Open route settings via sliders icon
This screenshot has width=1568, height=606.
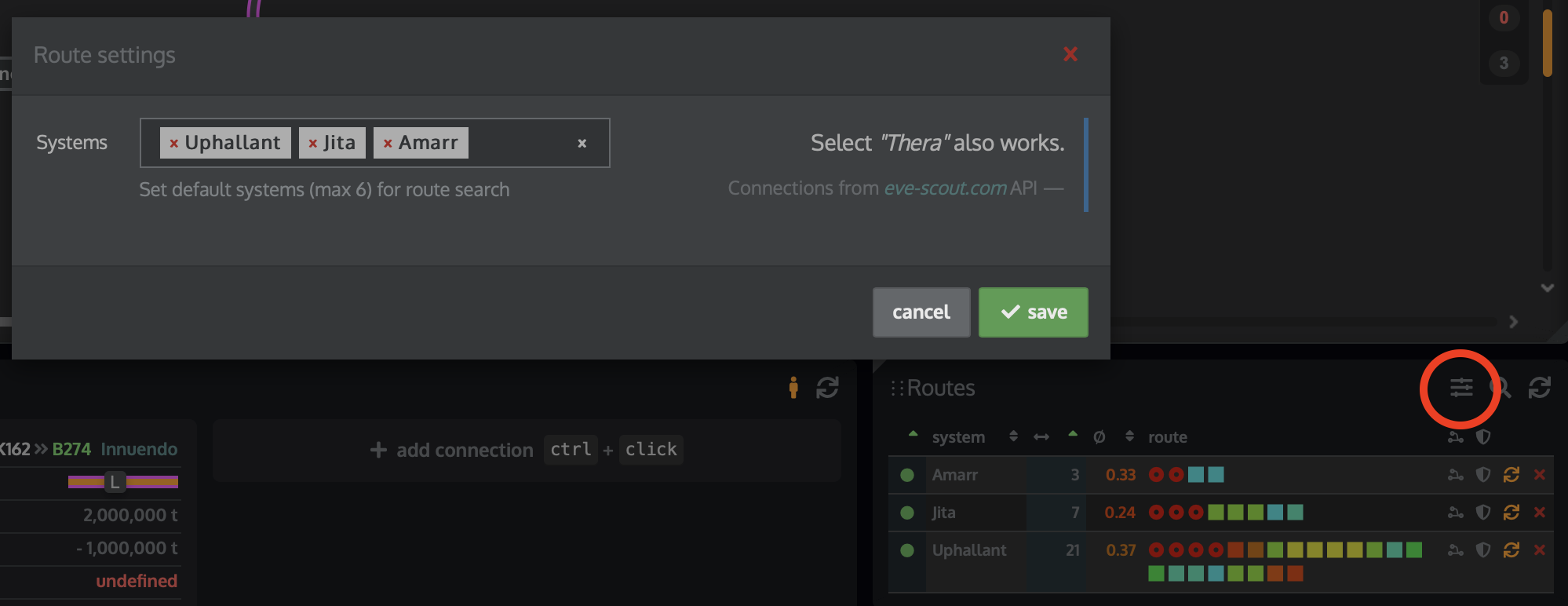click(x=1460, y=387)
